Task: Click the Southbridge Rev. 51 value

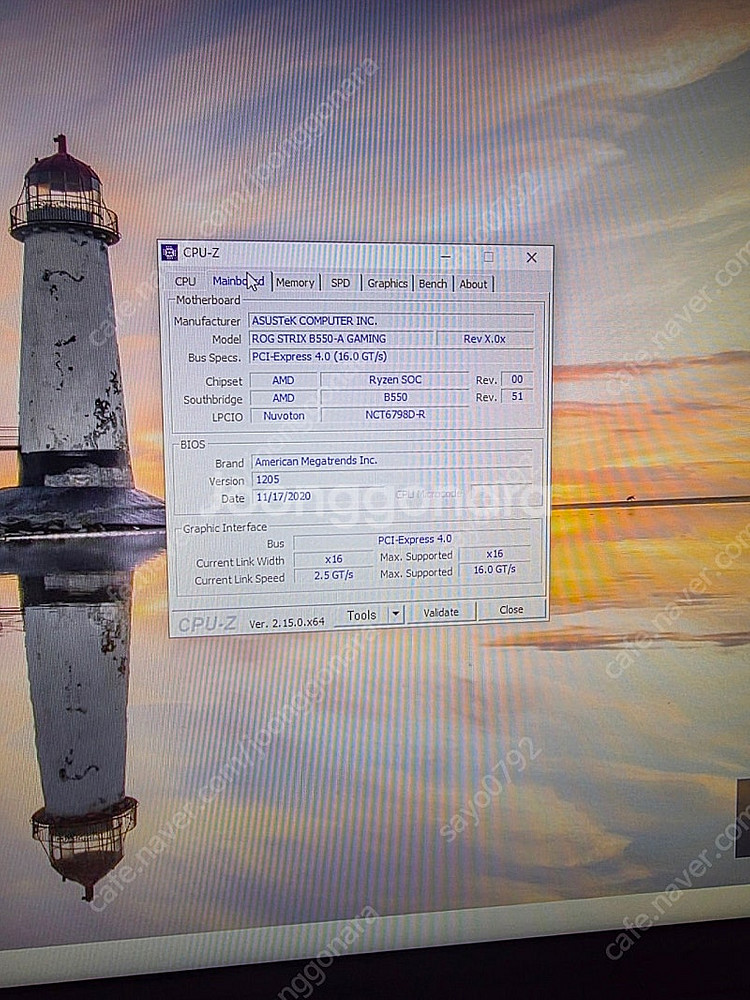Action: coord(517,396)
